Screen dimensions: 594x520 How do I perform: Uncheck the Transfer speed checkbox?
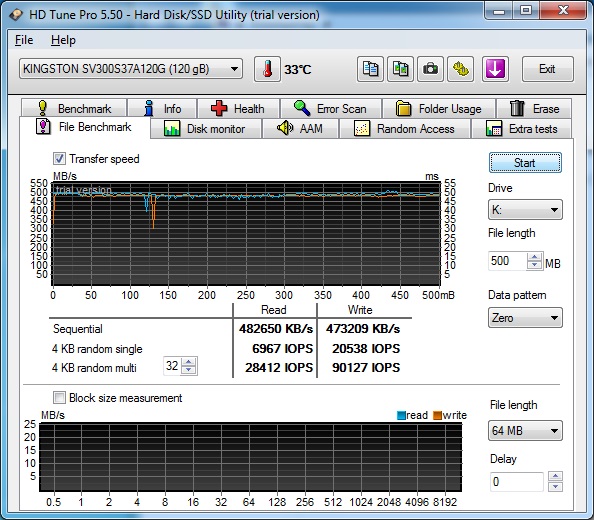tap(59, 159)
